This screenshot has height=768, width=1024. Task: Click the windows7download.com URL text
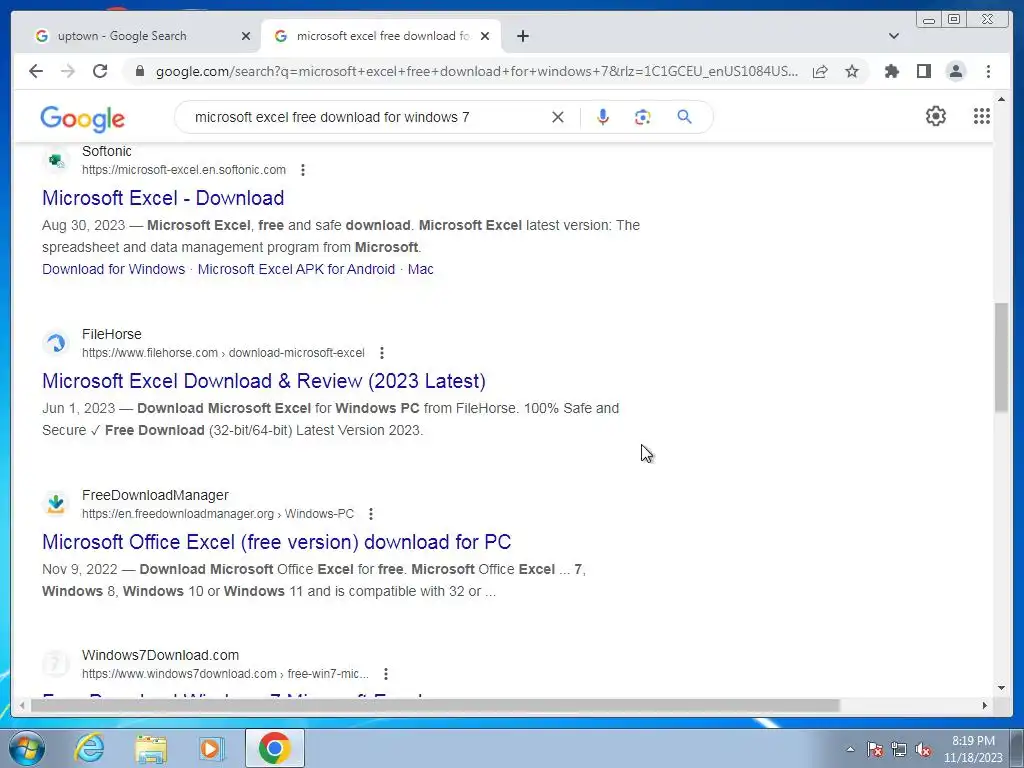point(225,673)
